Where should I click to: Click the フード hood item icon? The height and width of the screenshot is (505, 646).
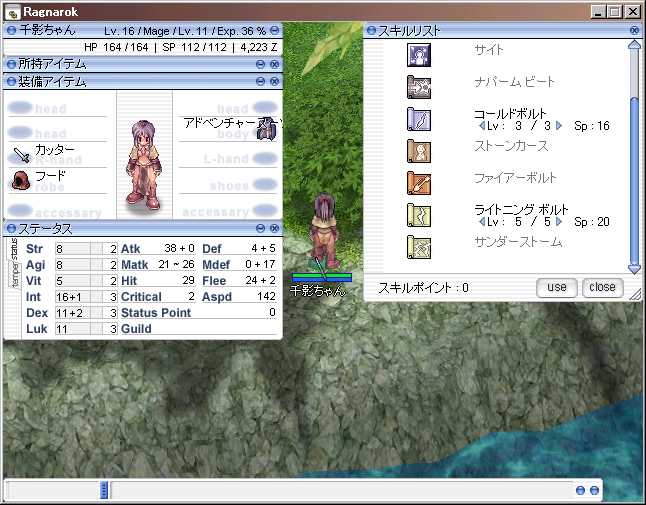[x=21, y=180]
